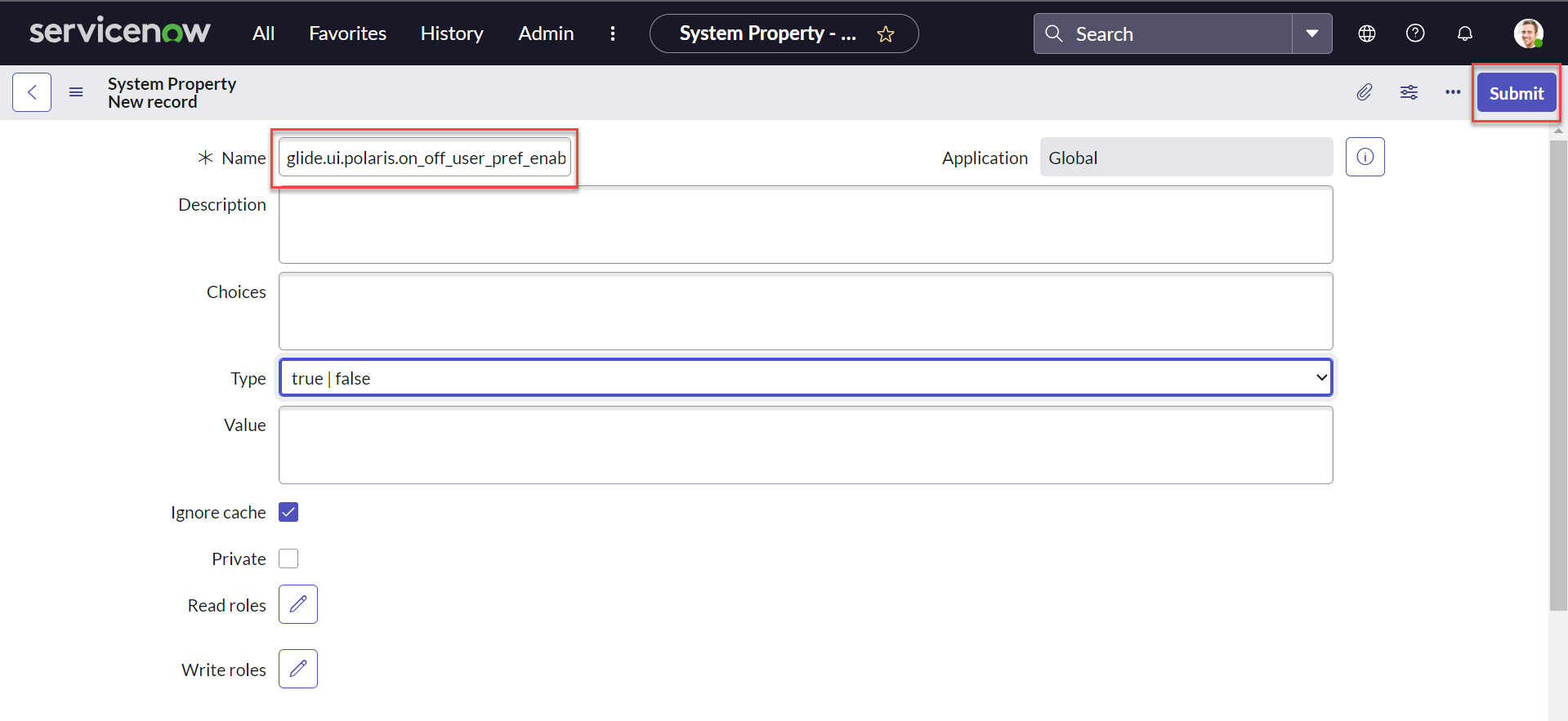Click the paperclip attachments icon
Image resolution: width=1568 pixels, height=721 pixels.
click(1364, 92)
